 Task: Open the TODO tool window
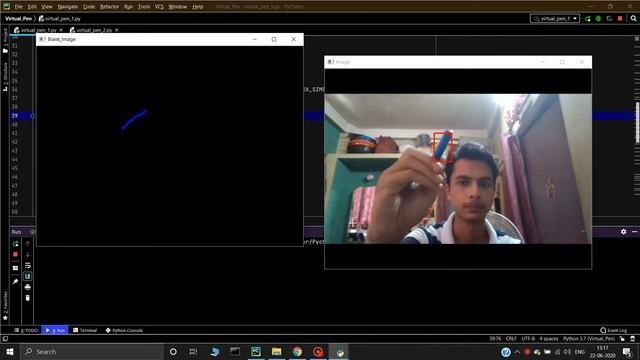pyautogui.click(x=26, y=330)
